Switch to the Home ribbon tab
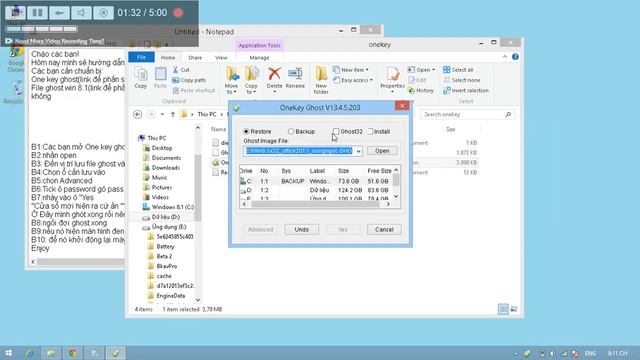 coord(168,58)
